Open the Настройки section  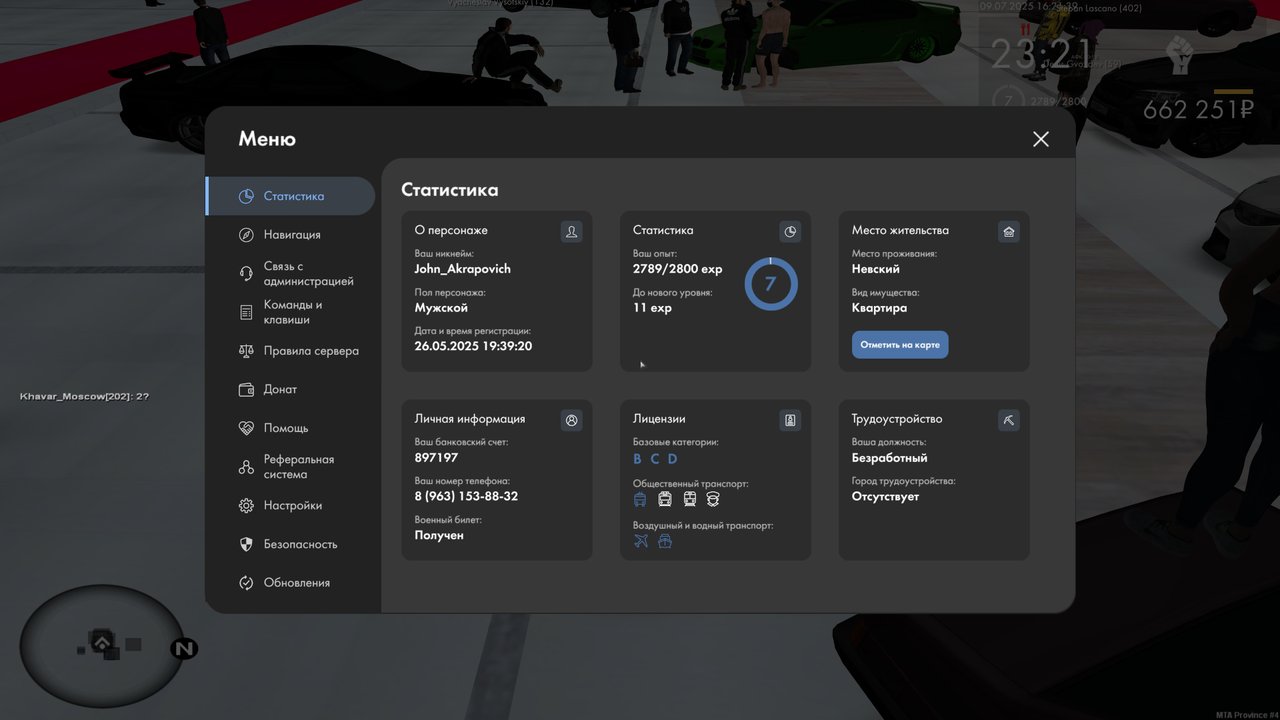pyautogui.click(x=290, y=506)
